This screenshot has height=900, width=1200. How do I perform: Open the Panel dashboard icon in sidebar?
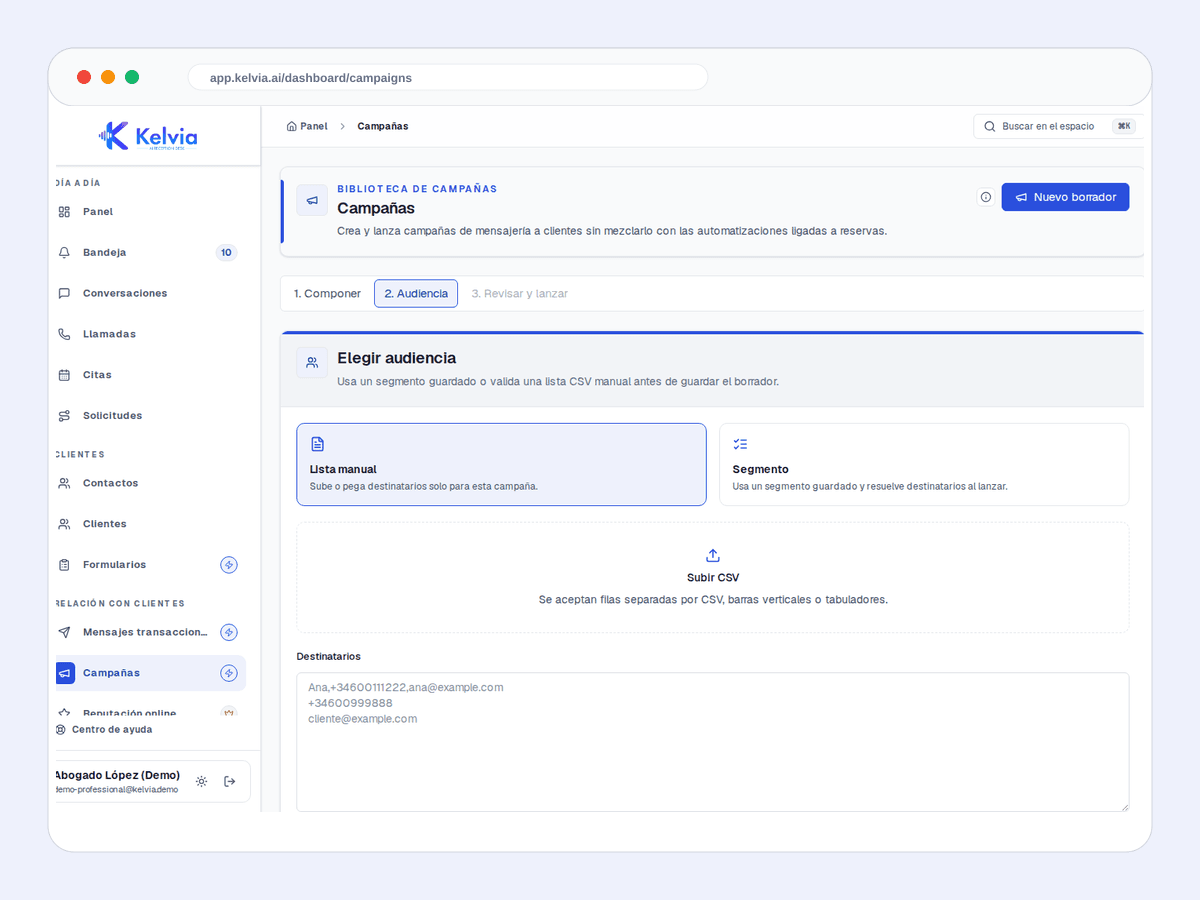click(64, 212)
